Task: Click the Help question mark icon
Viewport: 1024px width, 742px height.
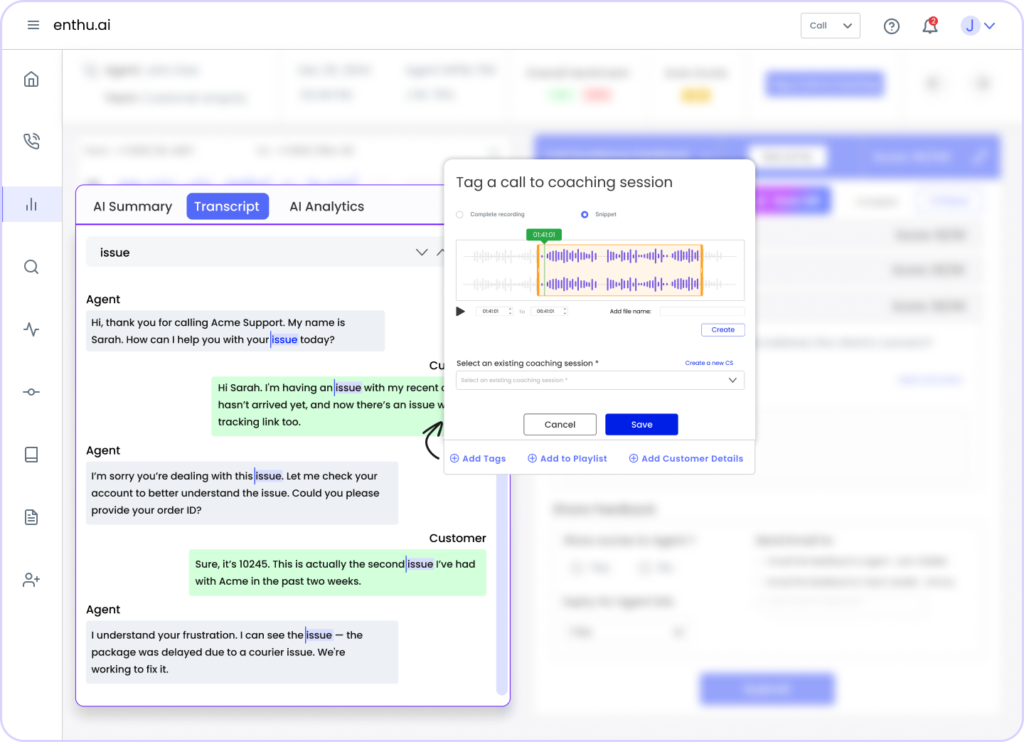Action: tap(891, 26)
